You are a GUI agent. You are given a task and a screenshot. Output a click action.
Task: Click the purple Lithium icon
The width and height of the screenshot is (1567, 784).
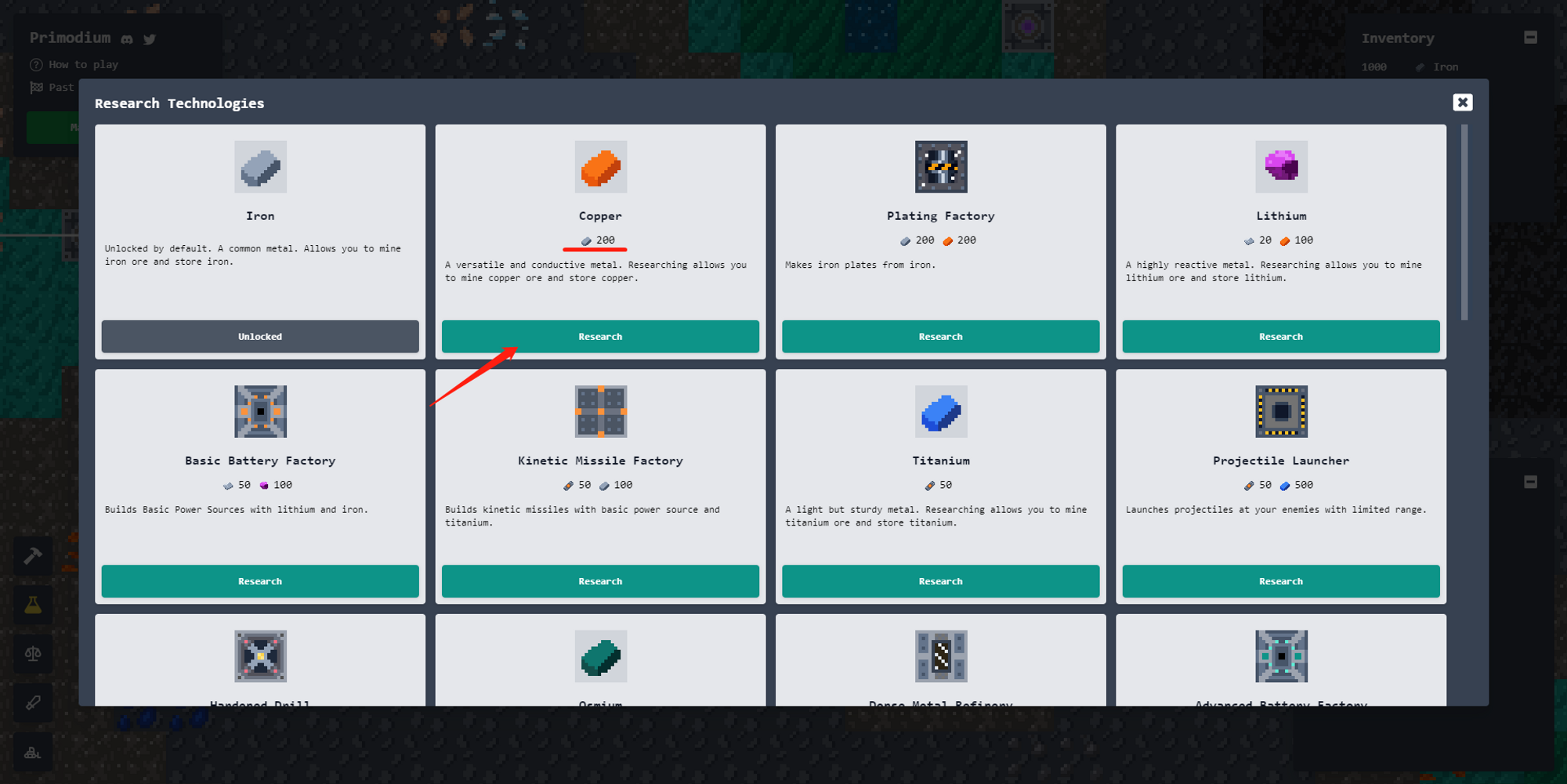pyautogui.click(x=1281, y=167)
